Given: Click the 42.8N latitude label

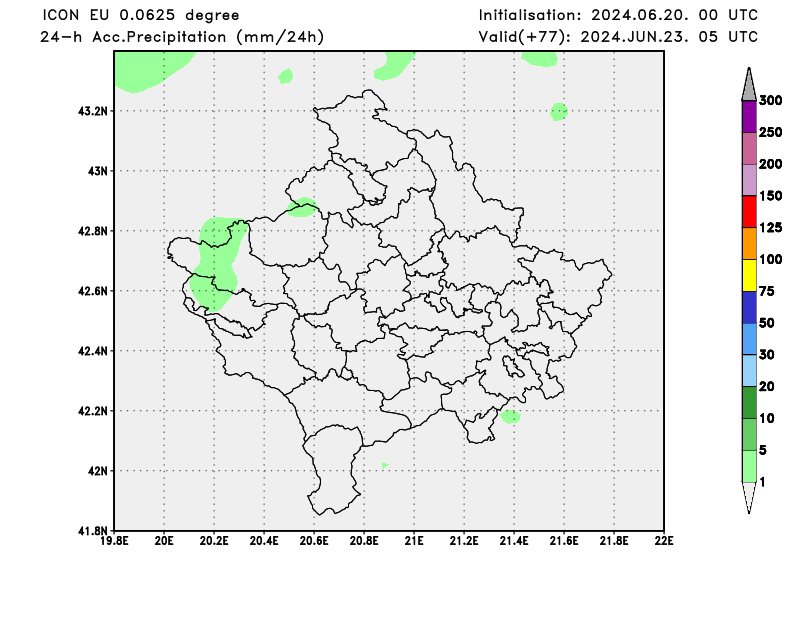Looking at the screenshot, I should [x=93, y=231].
